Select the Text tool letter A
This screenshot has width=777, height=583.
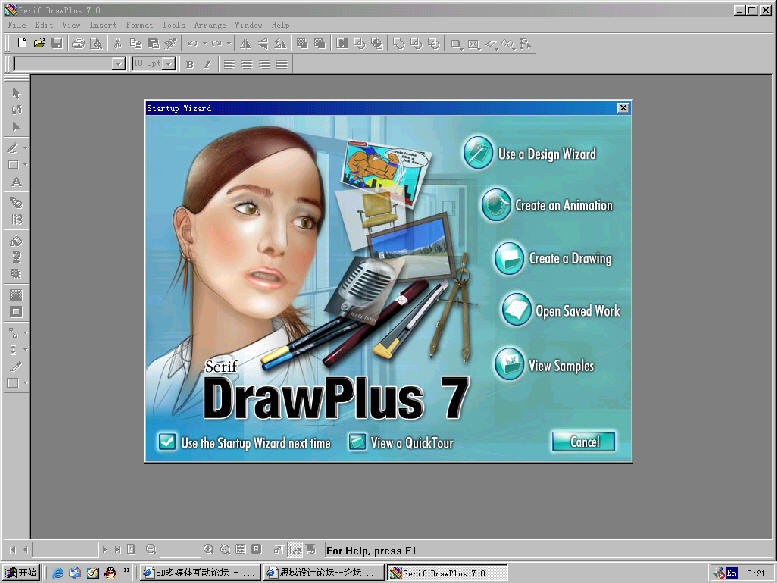16,182
